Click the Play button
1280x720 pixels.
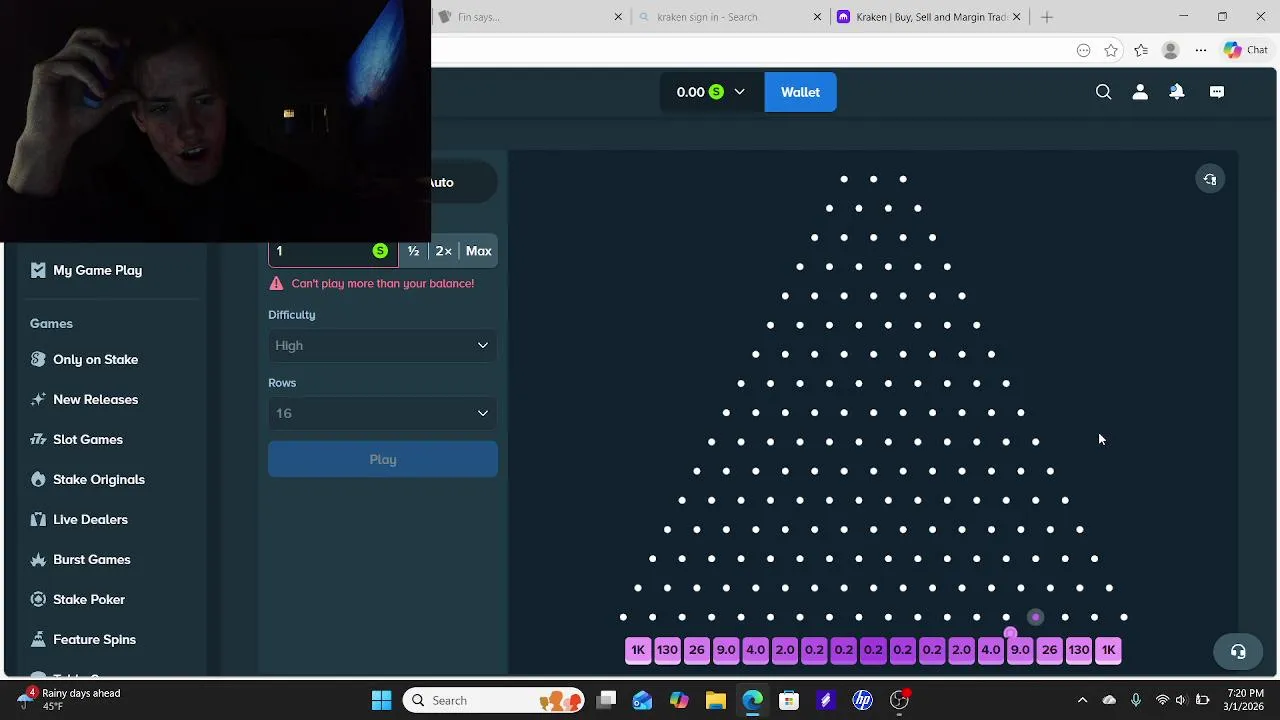(x=383, y=459)
